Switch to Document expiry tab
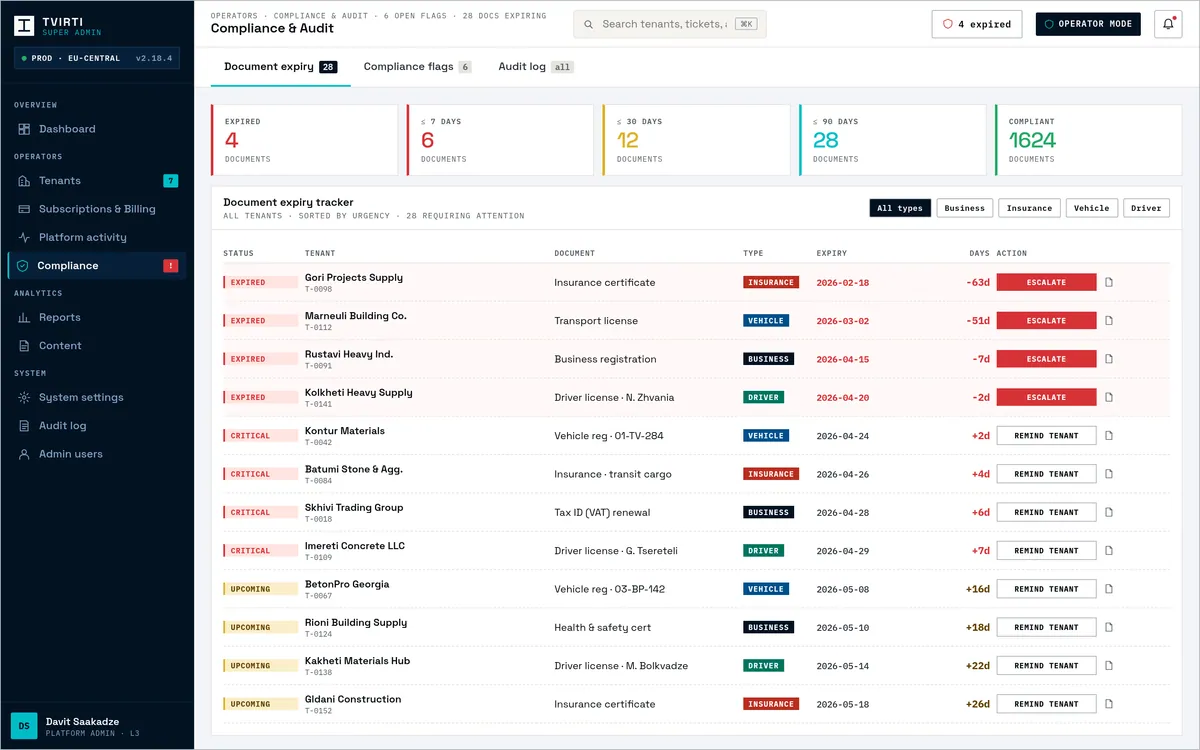The height and width of the screenshot is (750, 1200). click(280, 67)
